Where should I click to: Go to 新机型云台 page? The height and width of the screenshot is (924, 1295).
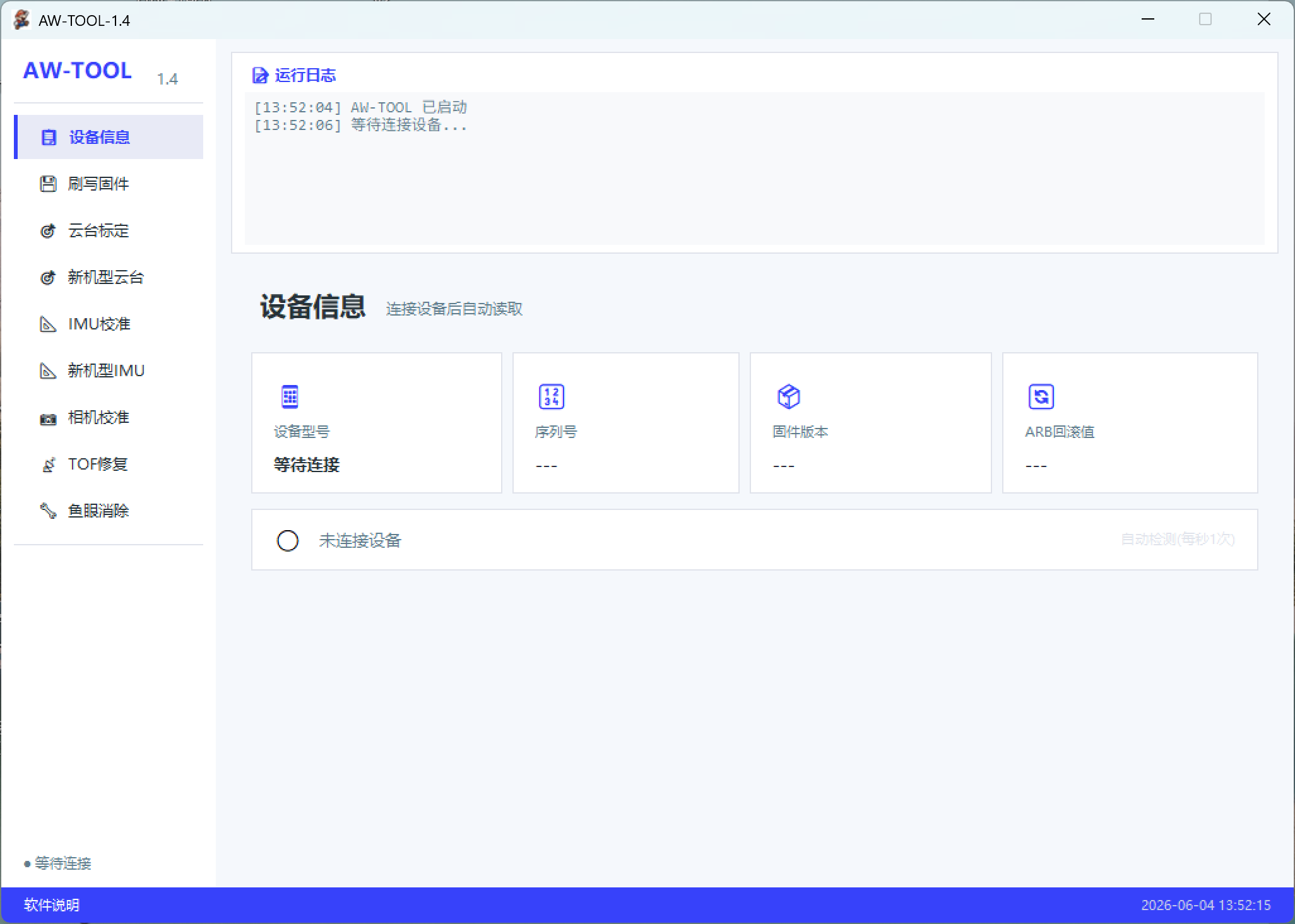pyautogui.click(x=109, y=277)
